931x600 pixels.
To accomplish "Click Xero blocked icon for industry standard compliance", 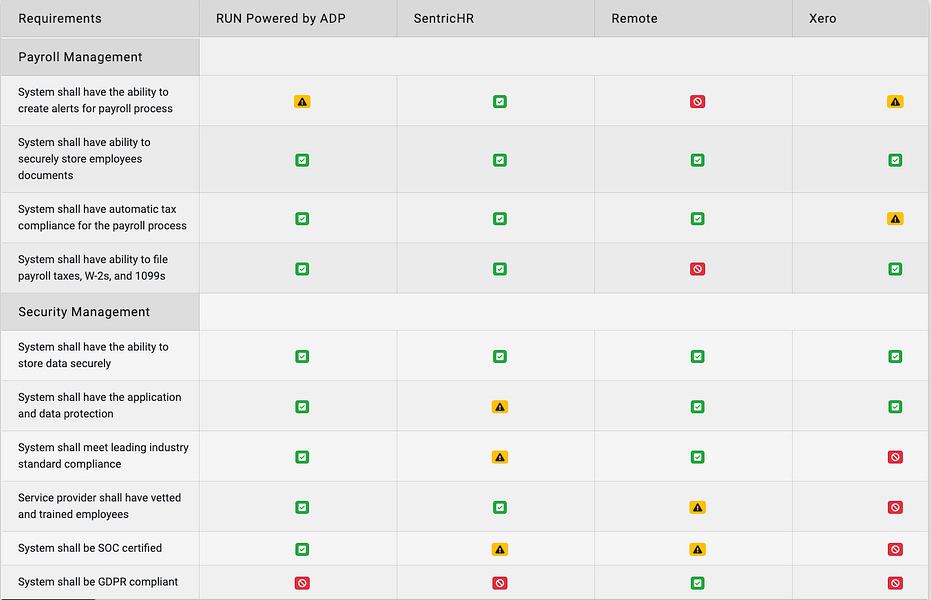I will pyautogui.click(x=895, y=458).
